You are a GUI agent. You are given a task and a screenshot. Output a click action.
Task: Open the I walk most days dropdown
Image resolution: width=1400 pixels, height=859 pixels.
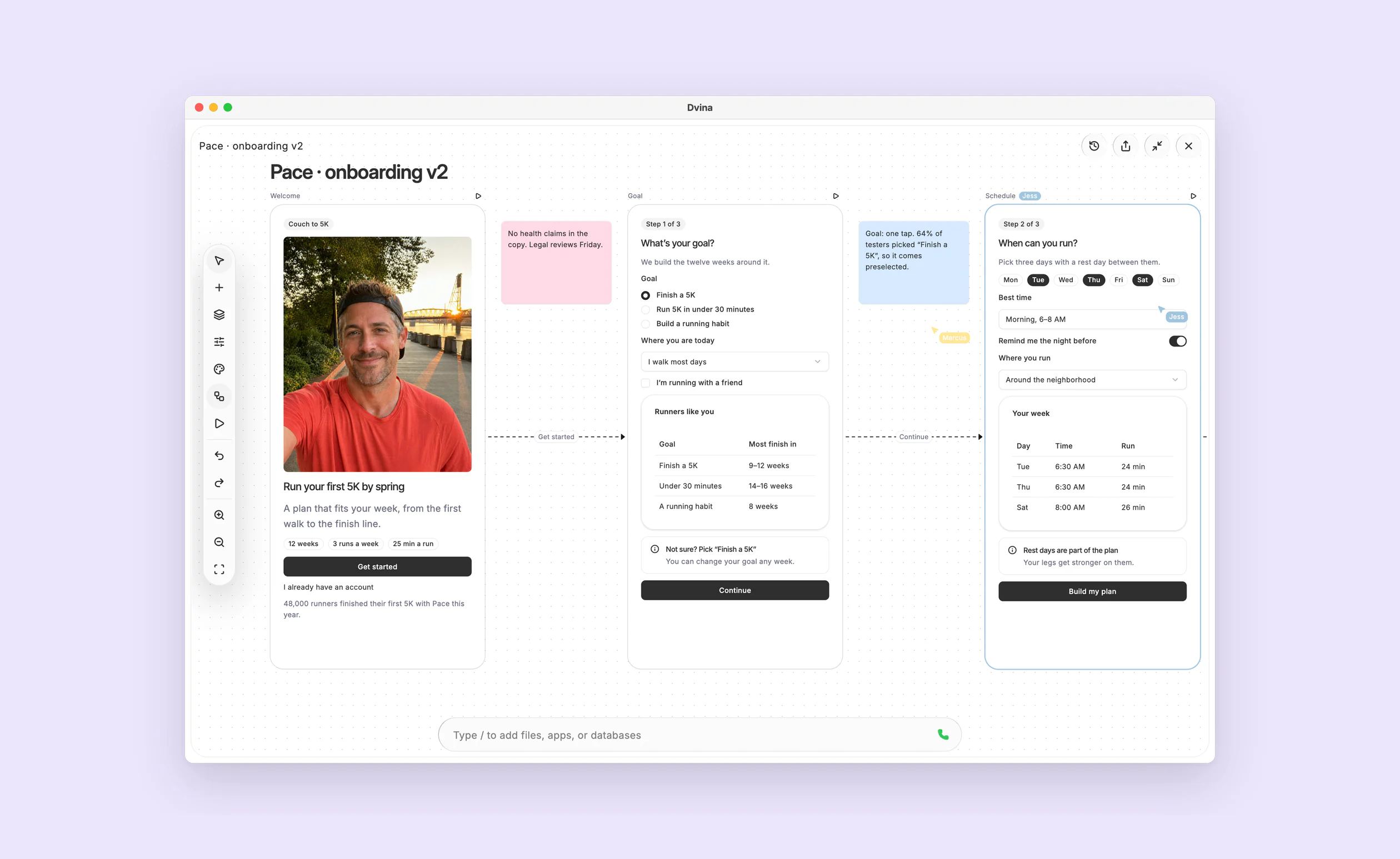coord(734,362)
